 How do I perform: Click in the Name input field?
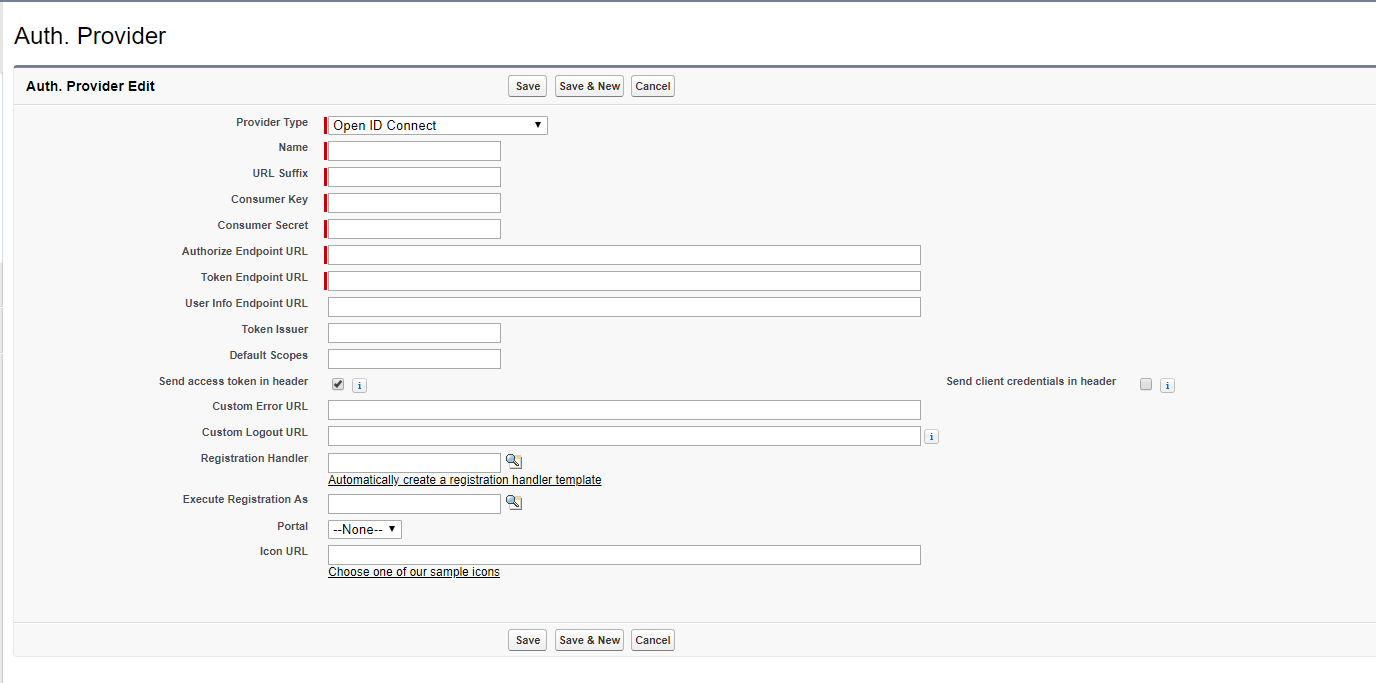point(412,150)
